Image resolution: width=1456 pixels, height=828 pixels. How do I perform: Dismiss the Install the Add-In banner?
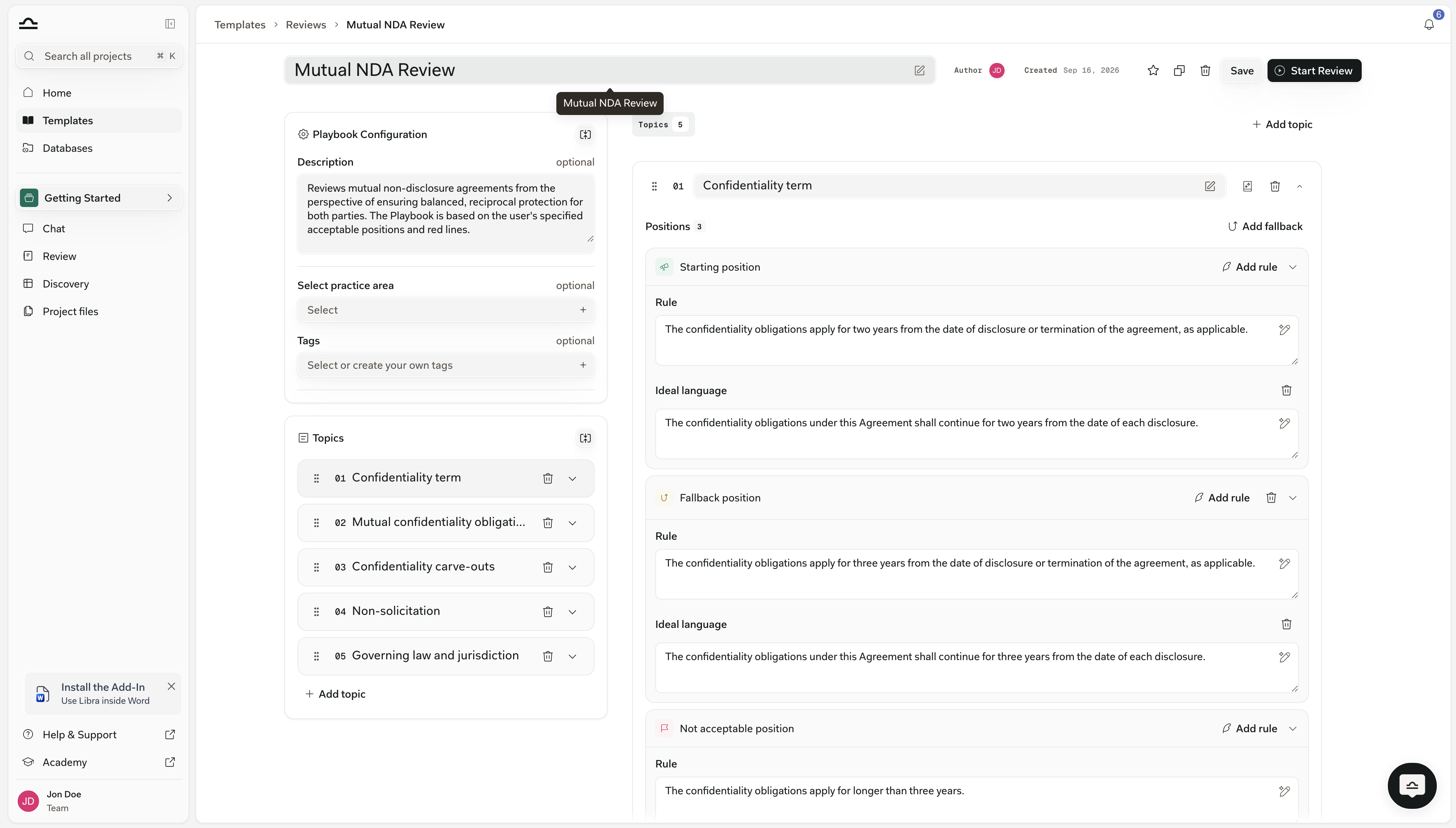[x=171, y=687]
